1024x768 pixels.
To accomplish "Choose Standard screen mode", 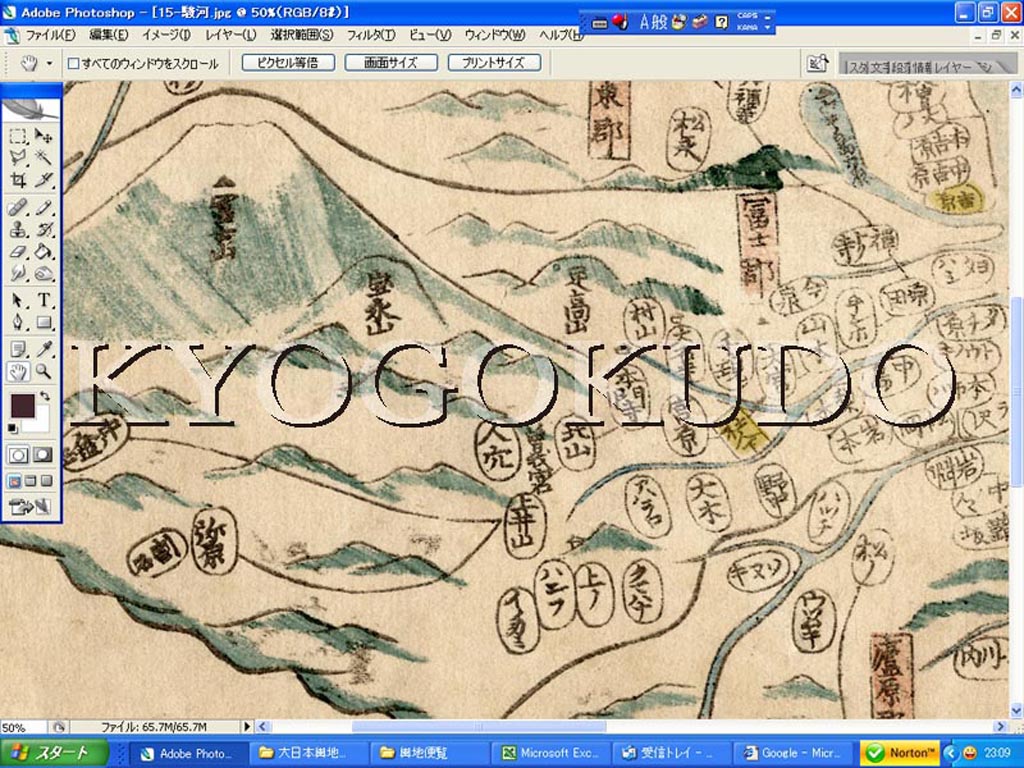I will (14, 481).
